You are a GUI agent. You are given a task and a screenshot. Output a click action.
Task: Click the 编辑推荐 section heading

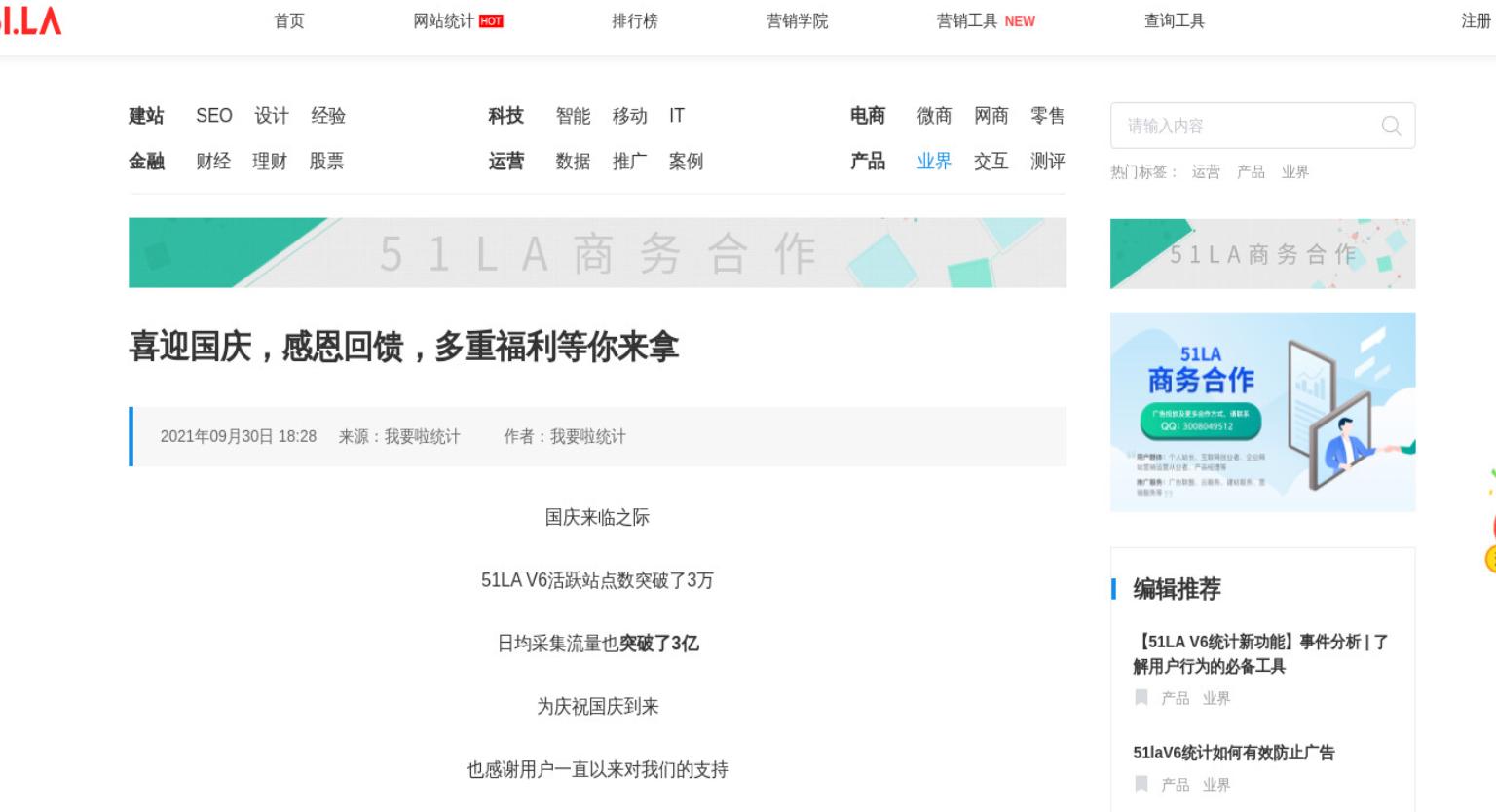click(x=1177, y=589)
